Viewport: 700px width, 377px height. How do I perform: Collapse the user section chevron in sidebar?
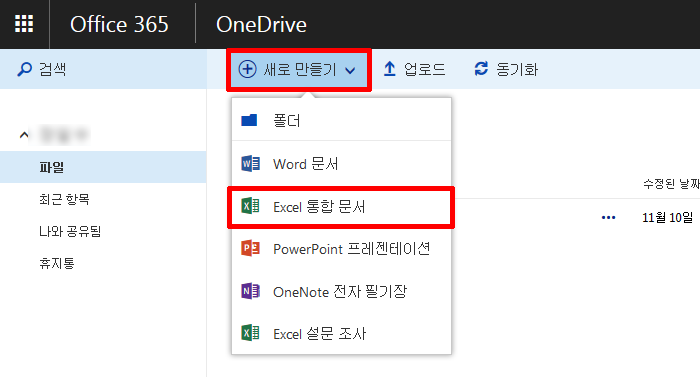[24, 135]
